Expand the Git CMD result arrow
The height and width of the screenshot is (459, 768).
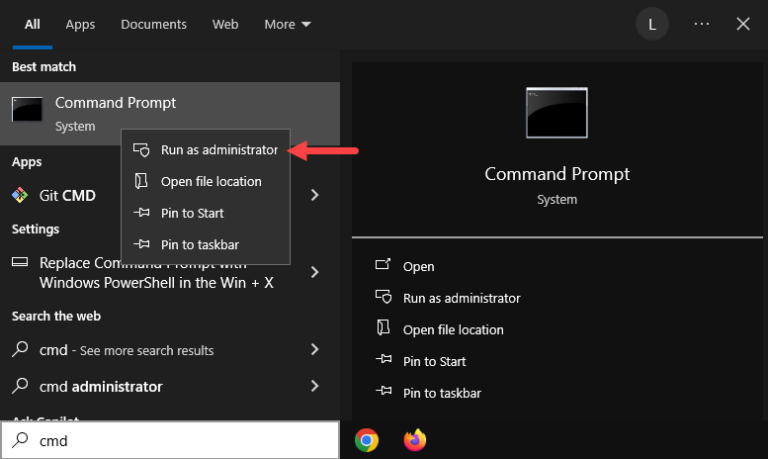click(x=314, y=195)
